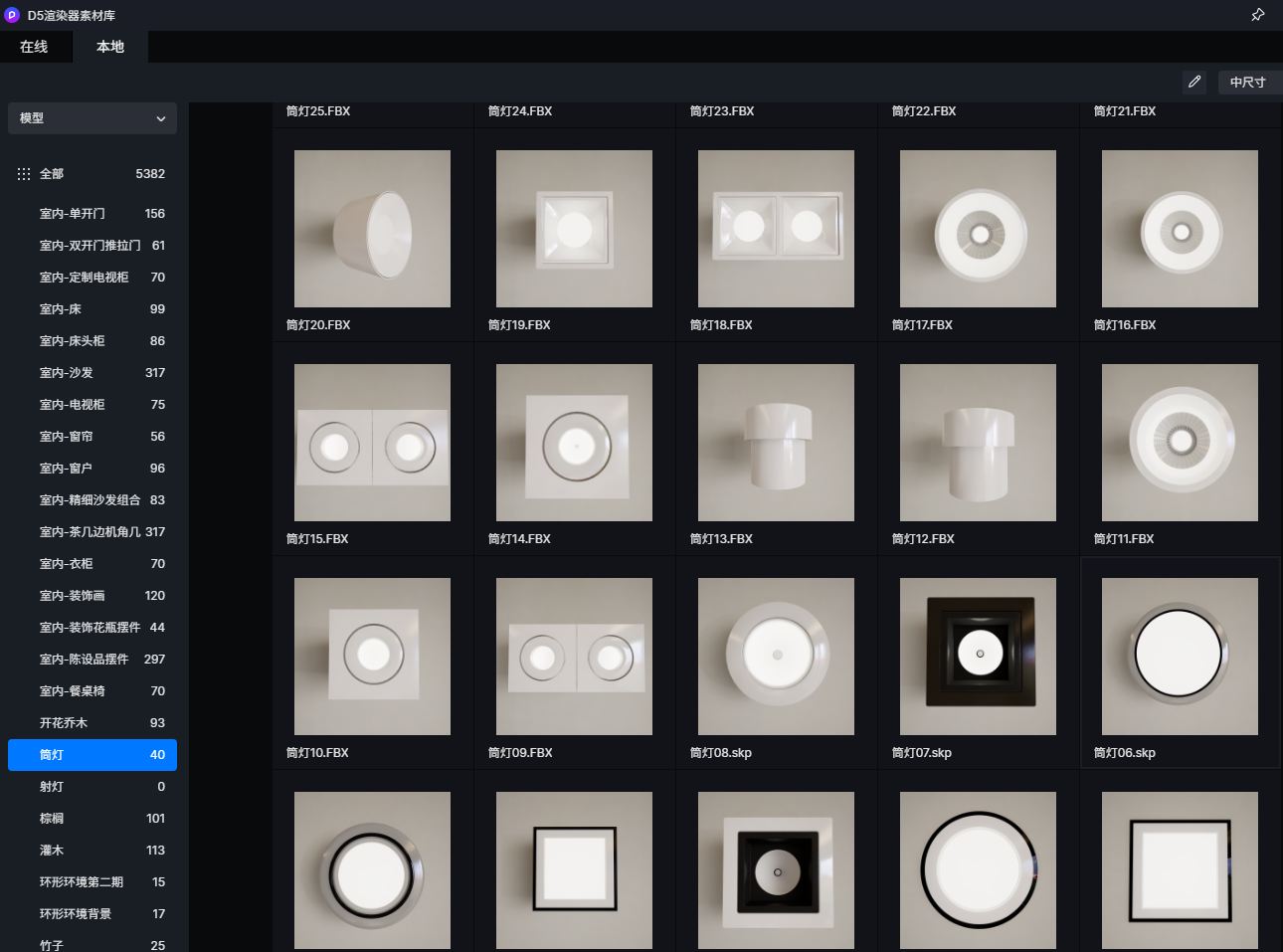Click the pin window icon
The height and width of the screenshot is (952, 1283).
point(1257,15)
